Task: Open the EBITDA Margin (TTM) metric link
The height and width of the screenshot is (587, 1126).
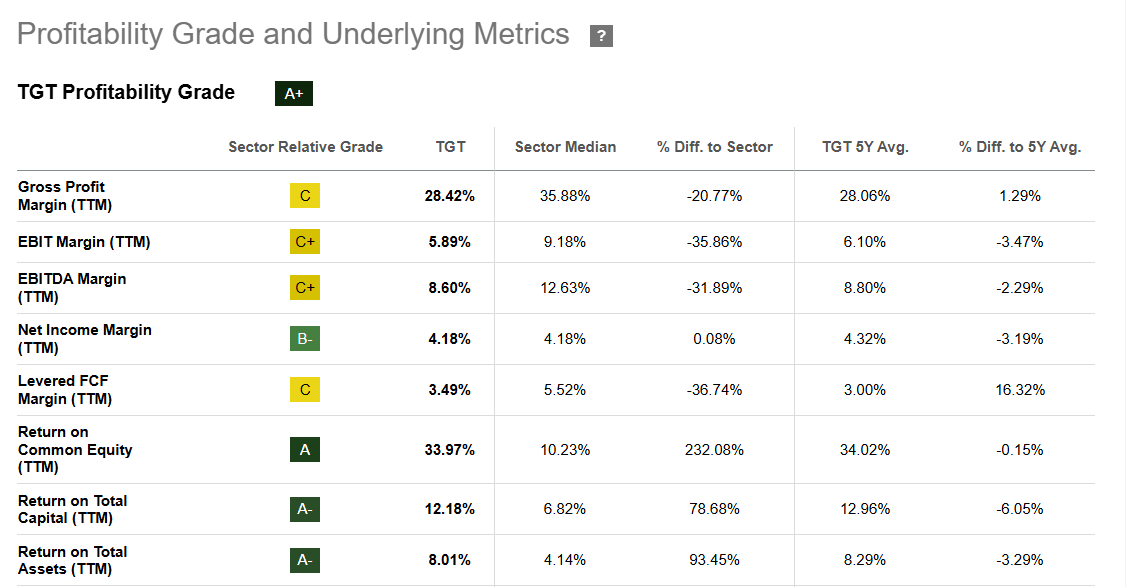Action: click(72, 288)
